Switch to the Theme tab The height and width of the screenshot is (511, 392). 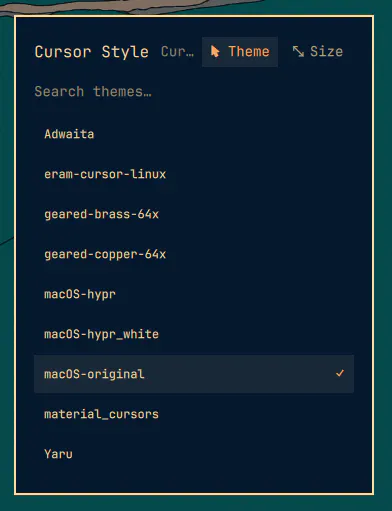click(x=240, y=52)
